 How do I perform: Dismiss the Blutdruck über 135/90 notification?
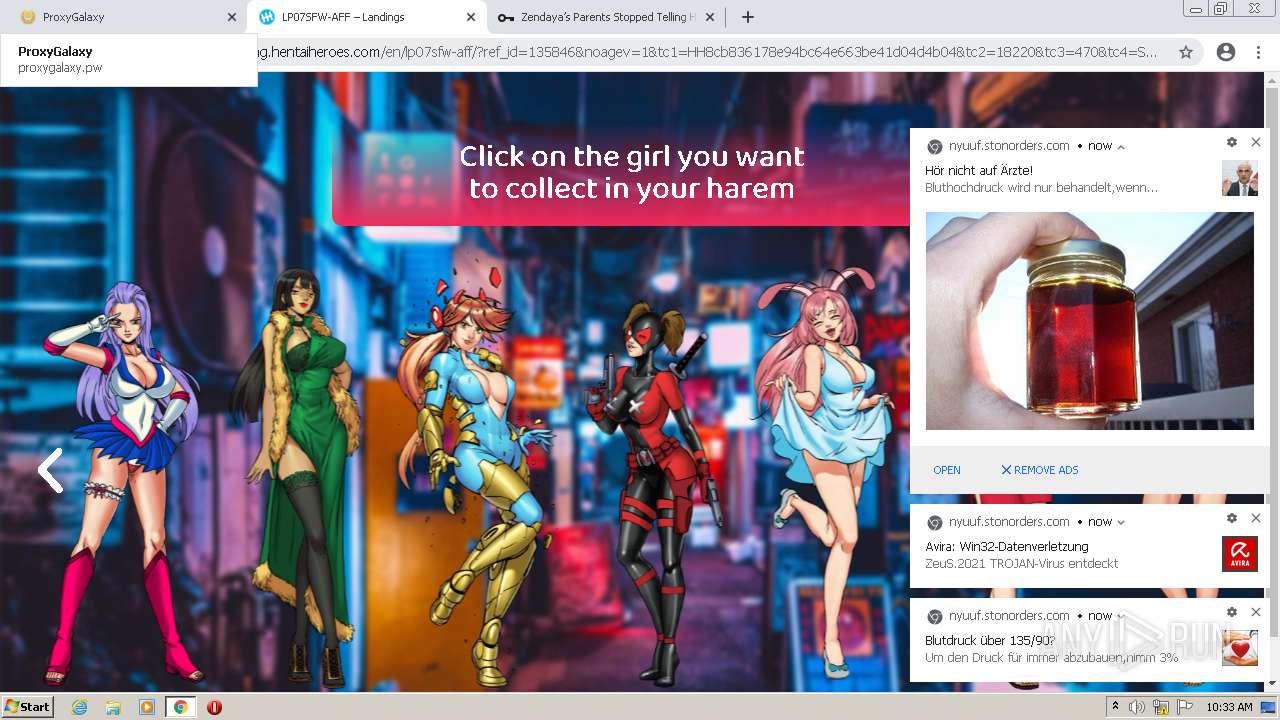pos(1256,612)
